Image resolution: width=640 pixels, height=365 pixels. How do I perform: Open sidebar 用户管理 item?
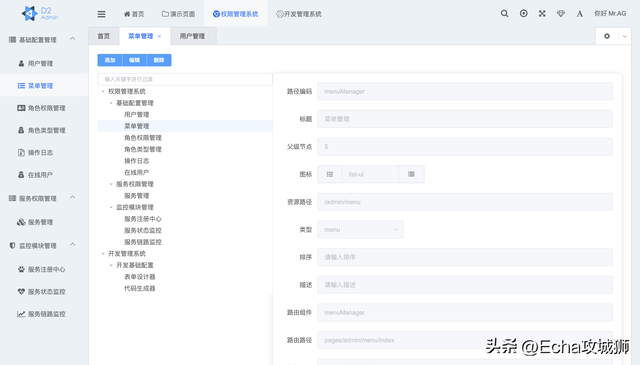(44, 63)
